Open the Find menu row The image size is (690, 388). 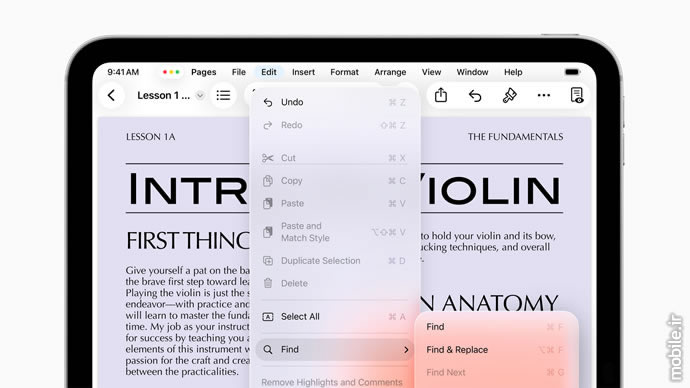point(334,350)
